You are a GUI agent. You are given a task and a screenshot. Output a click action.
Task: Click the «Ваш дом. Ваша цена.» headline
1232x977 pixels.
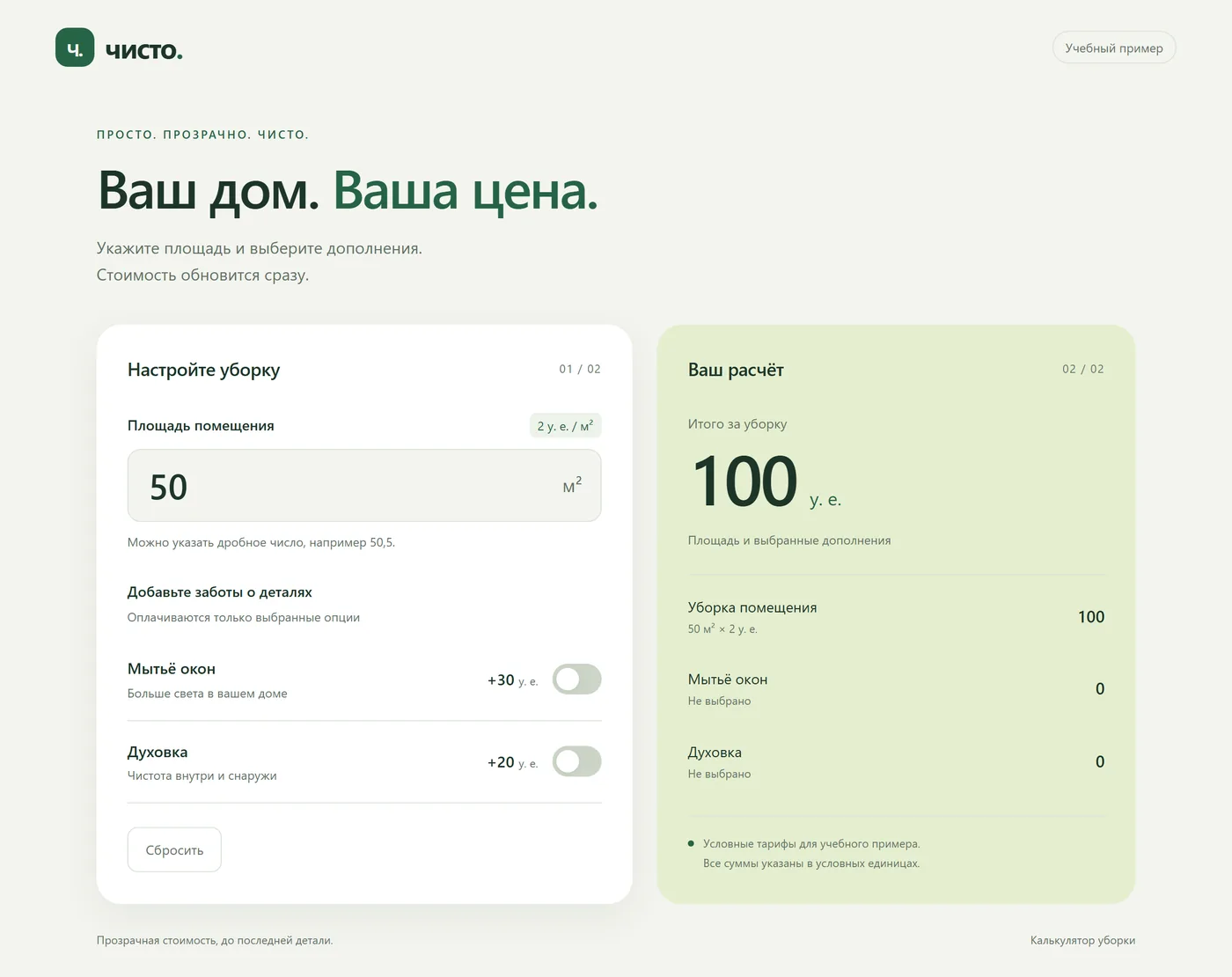[x=348, y=191]
